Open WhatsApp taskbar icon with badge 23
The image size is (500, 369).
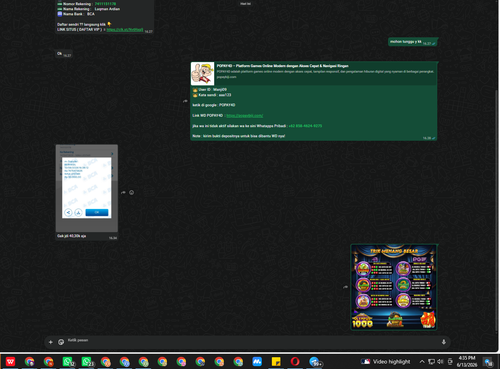(x=87, y=361)
